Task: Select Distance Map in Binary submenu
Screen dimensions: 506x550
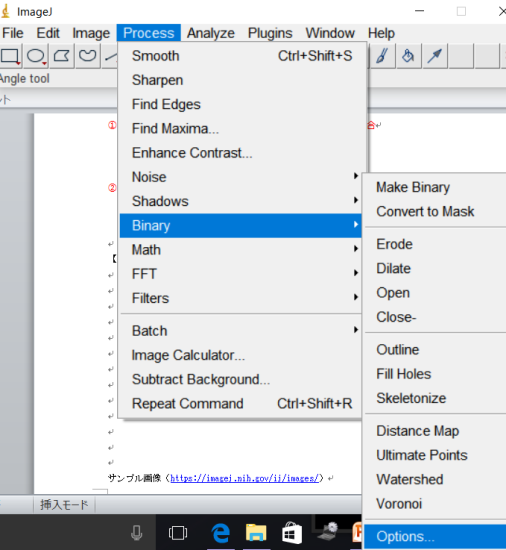Action: (435, 431)
